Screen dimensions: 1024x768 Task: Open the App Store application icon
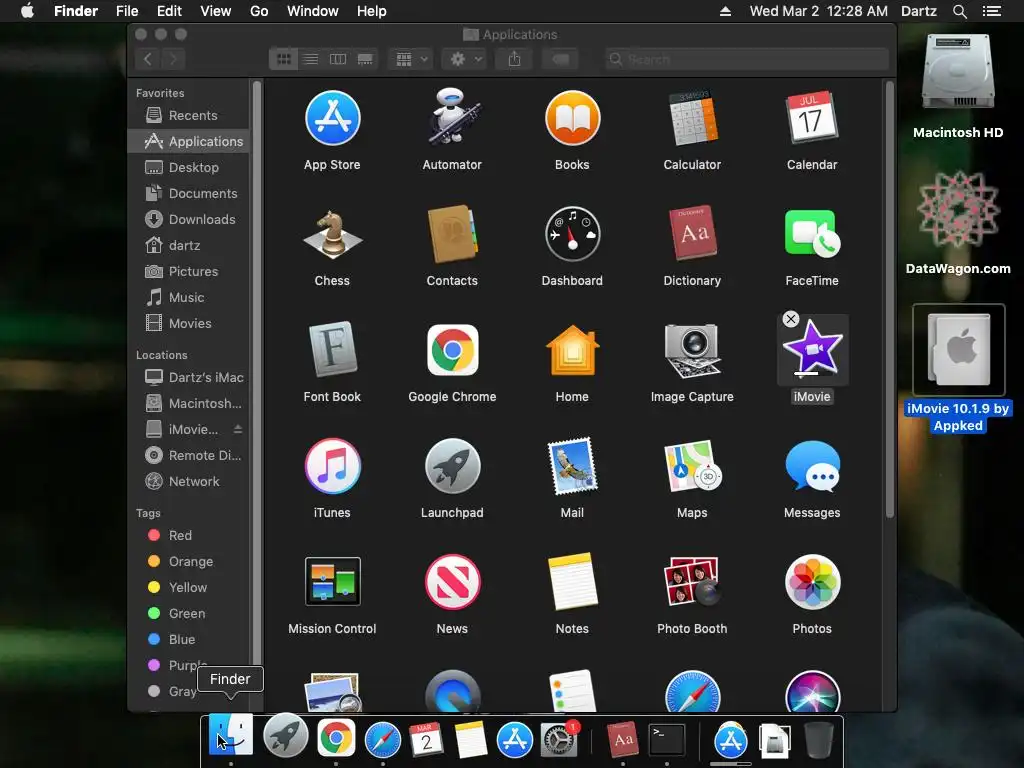332,118
